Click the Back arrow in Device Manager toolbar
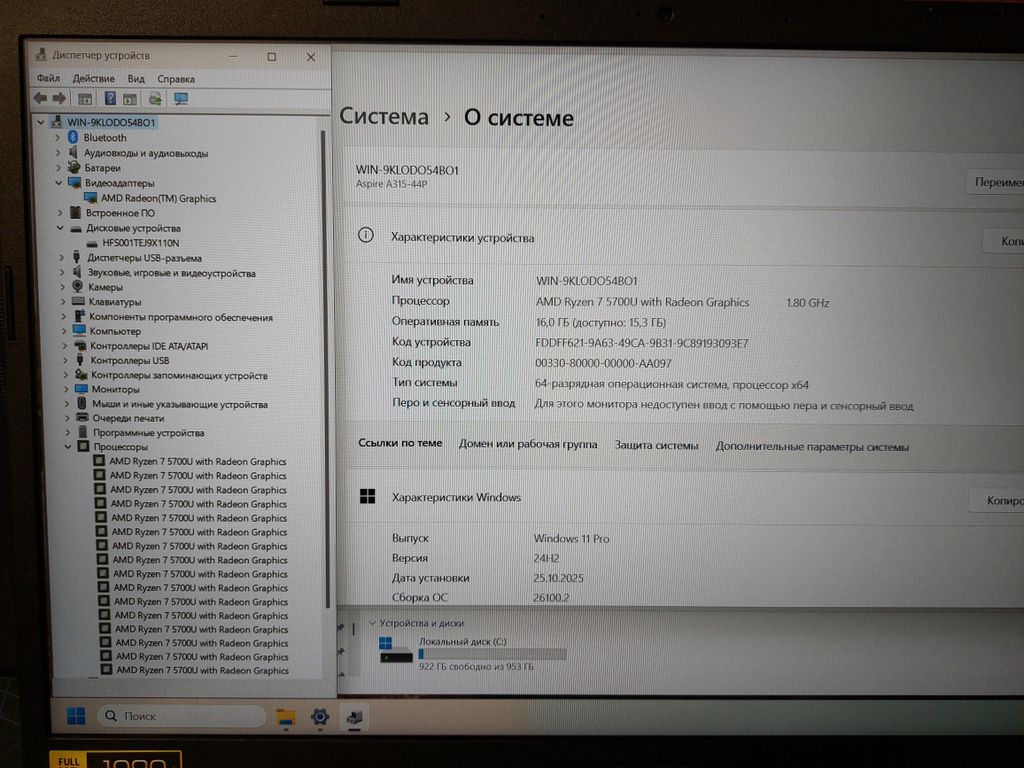The height and width of the screenshot is (768, 1024). tap(40, 98)
